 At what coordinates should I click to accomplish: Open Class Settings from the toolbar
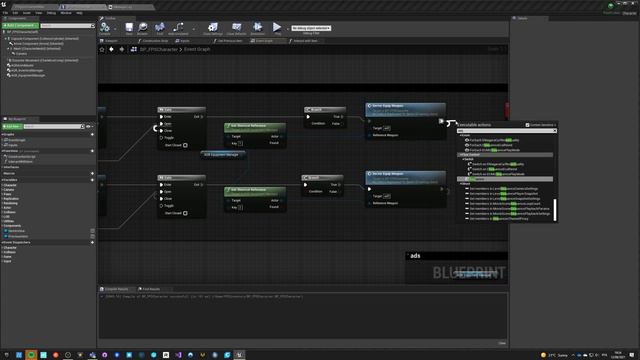tap(213, 27)
